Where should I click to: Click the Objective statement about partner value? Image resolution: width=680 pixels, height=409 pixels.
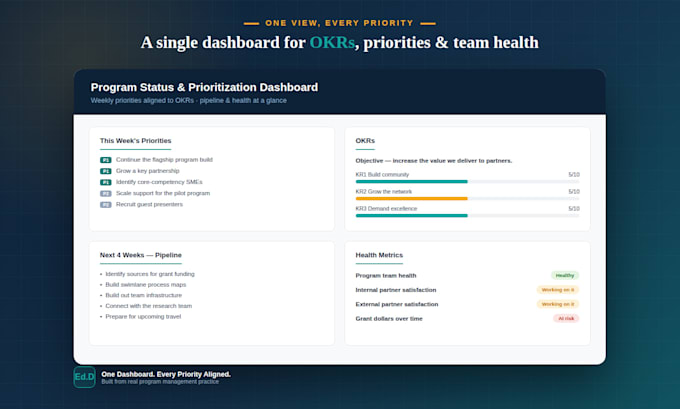tap(434, 160)
